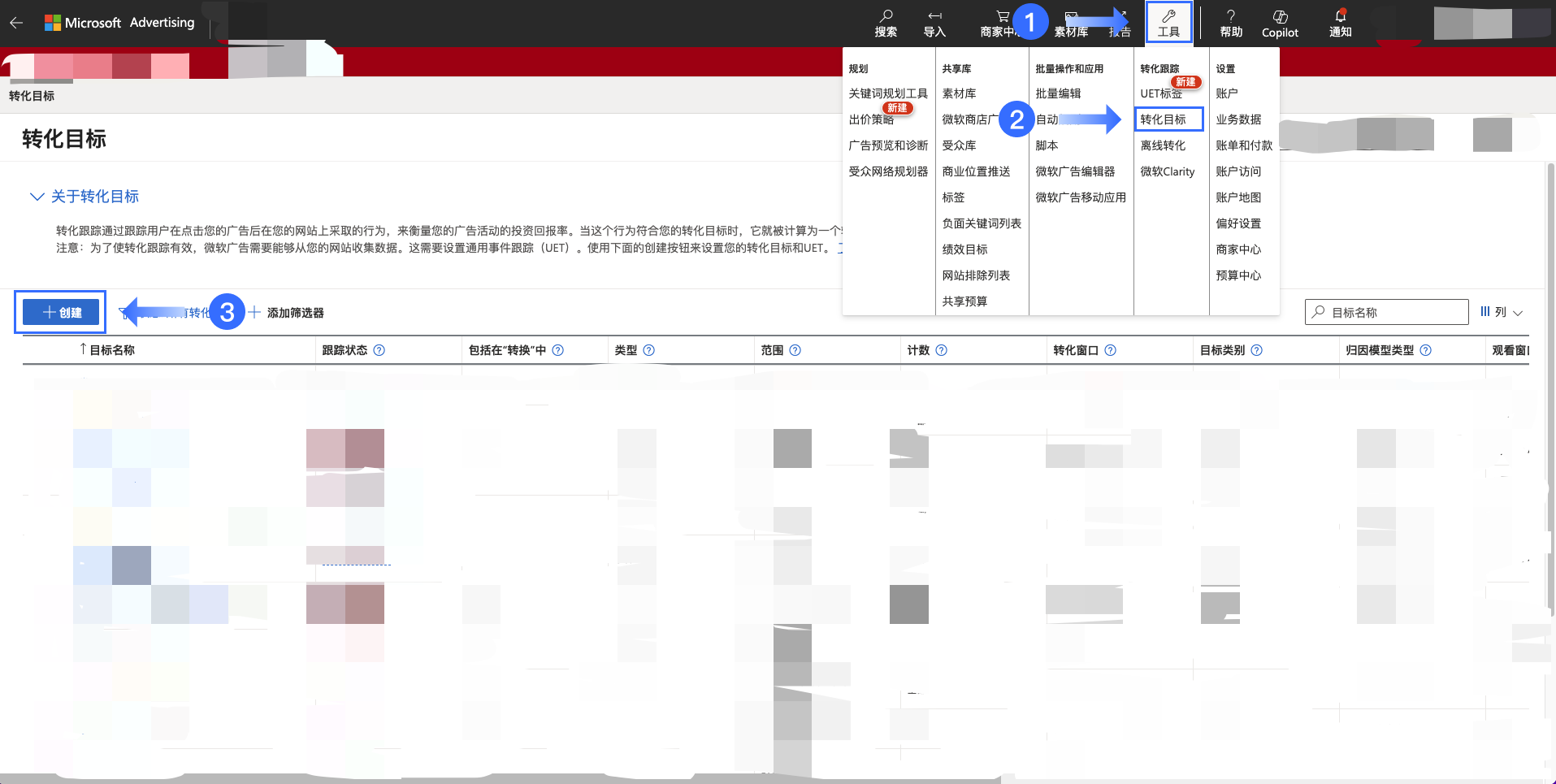Select 关键词规划工具 menu item

point(888,93)
